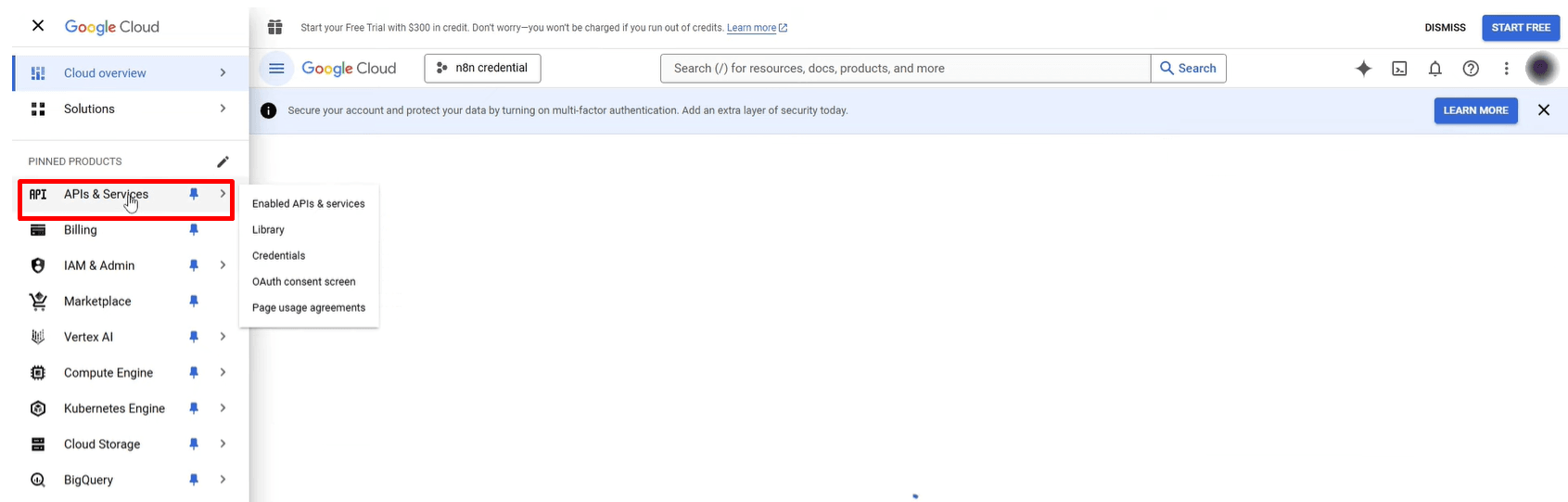1568x502 pixels.
Task: Expand Cloud overview submenu arrow
Action: (x=223, y=72)
